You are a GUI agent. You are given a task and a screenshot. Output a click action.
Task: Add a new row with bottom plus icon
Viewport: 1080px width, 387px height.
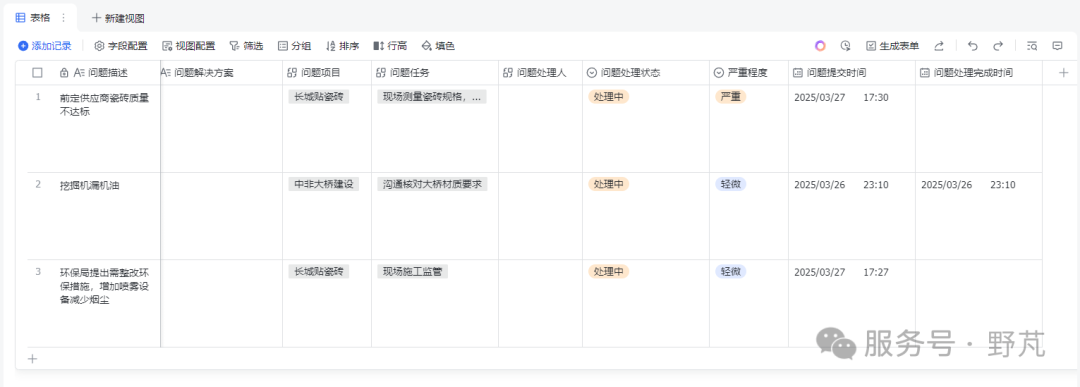(x=32, y=358)
